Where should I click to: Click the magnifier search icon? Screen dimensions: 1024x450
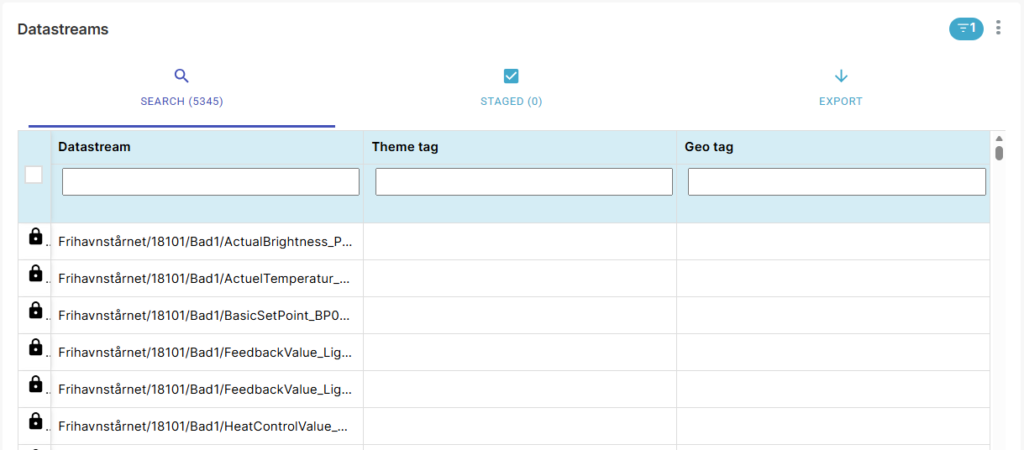(x=181, y=76)
